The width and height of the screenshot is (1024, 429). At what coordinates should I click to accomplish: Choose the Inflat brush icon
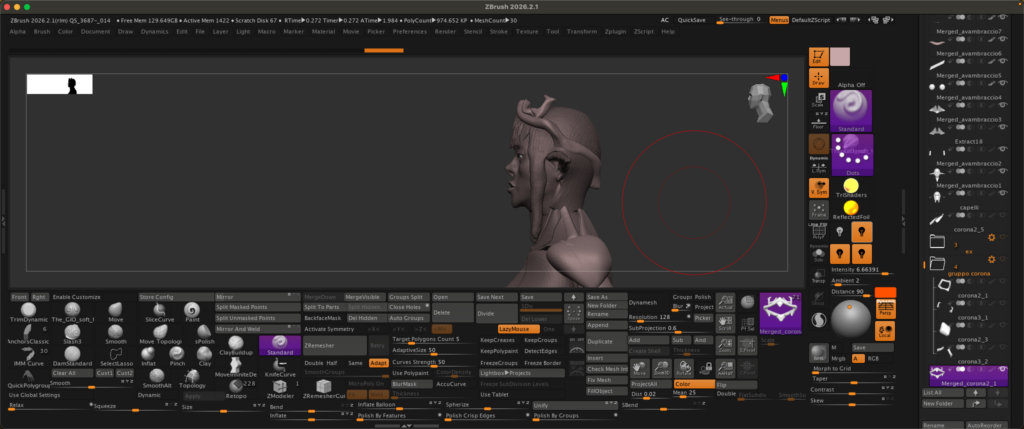149,357
